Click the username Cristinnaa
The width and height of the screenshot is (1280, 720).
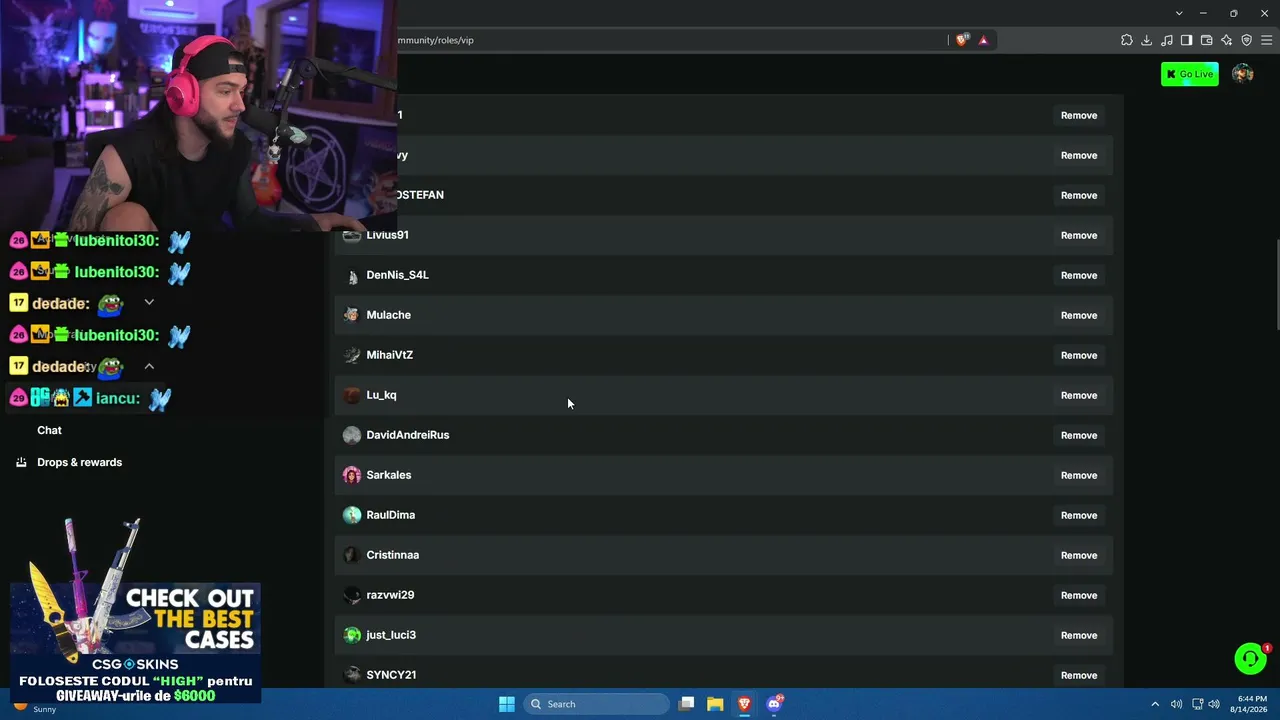point(393,555)
